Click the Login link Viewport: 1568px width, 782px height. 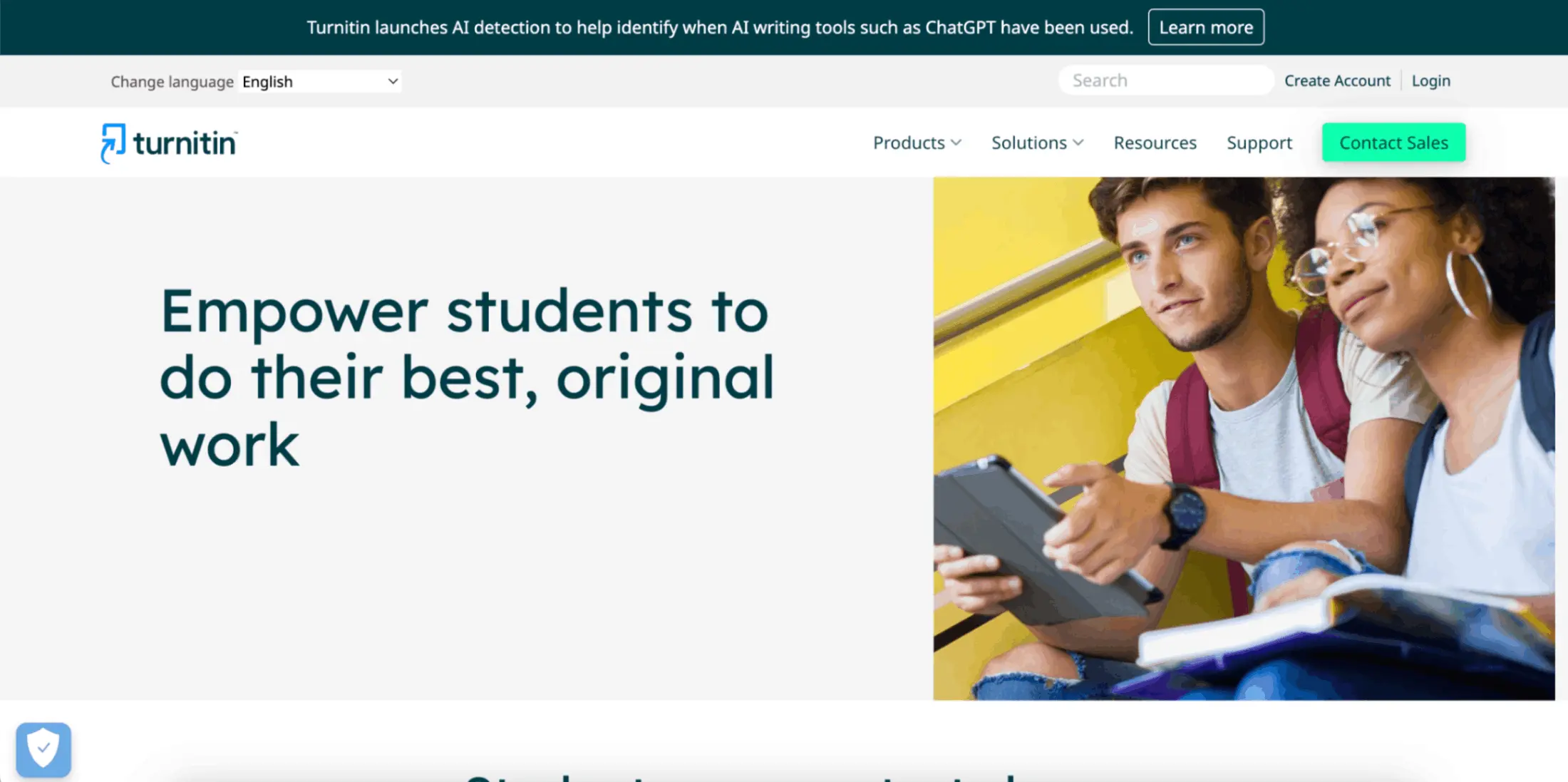pos(1430,81)
